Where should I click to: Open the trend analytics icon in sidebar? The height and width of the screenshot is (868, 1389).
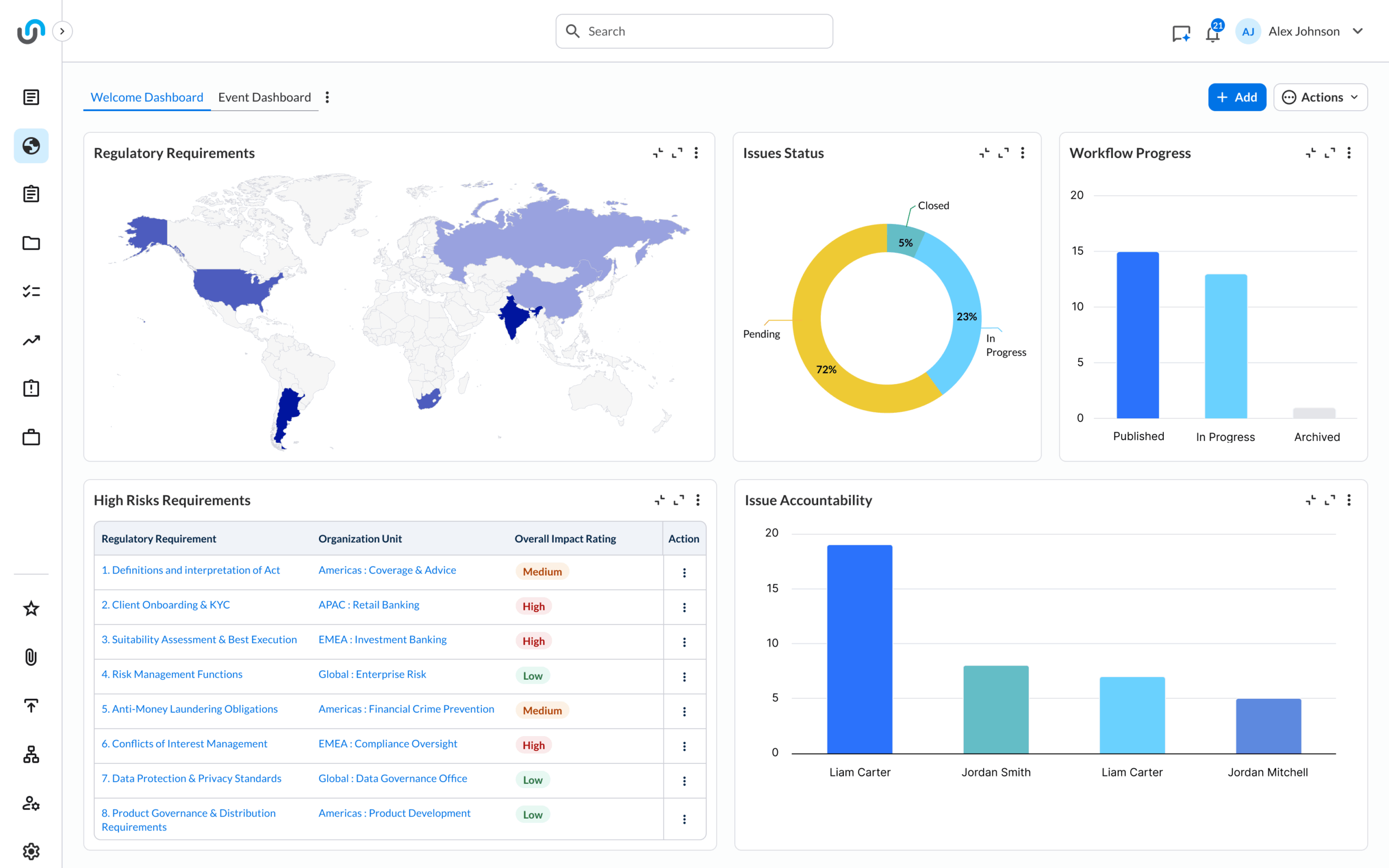[31, 341]
